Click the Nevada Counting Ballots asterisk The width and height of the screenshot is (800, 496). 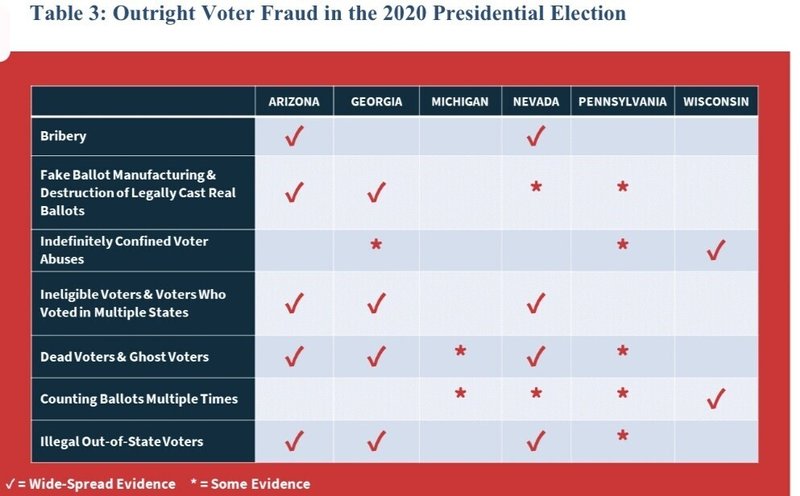pyautogui.click(x=536, y=393)
